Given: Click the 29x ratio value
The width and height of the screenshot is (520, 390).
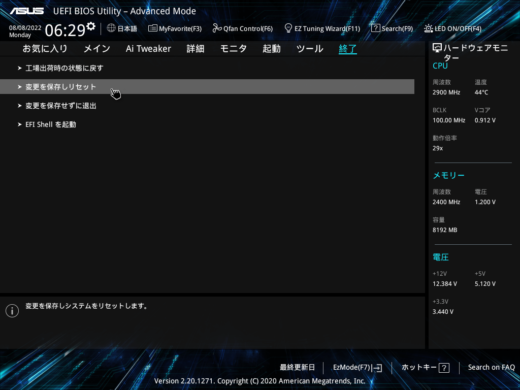Looking at the screenshot, I should point(438,148).
